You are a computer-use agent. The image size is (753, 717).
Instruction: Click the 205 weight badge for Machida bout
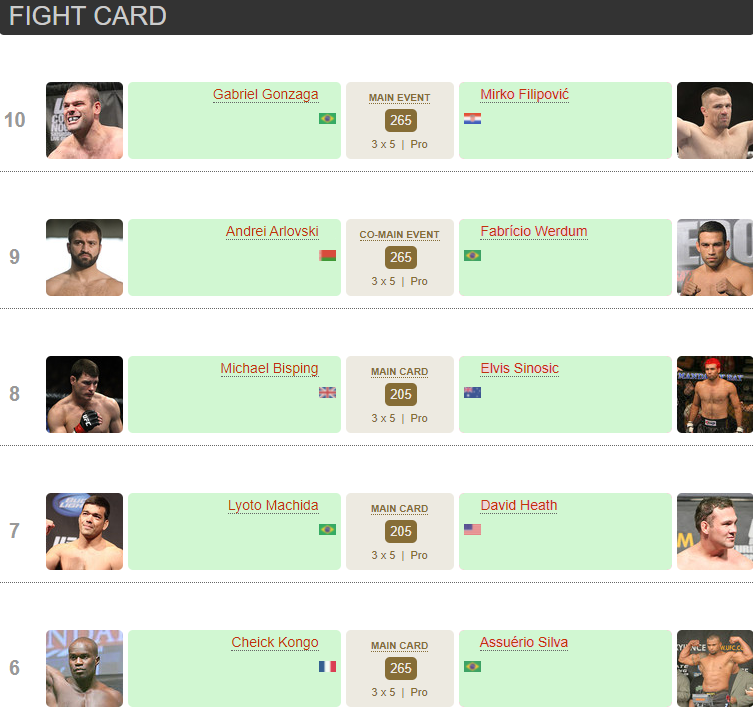pos(400,532)
